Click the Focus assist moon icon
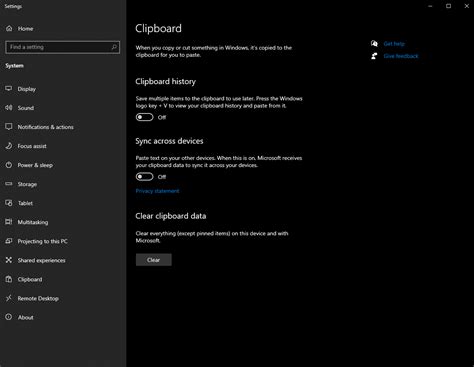 [x=9, y=146]
